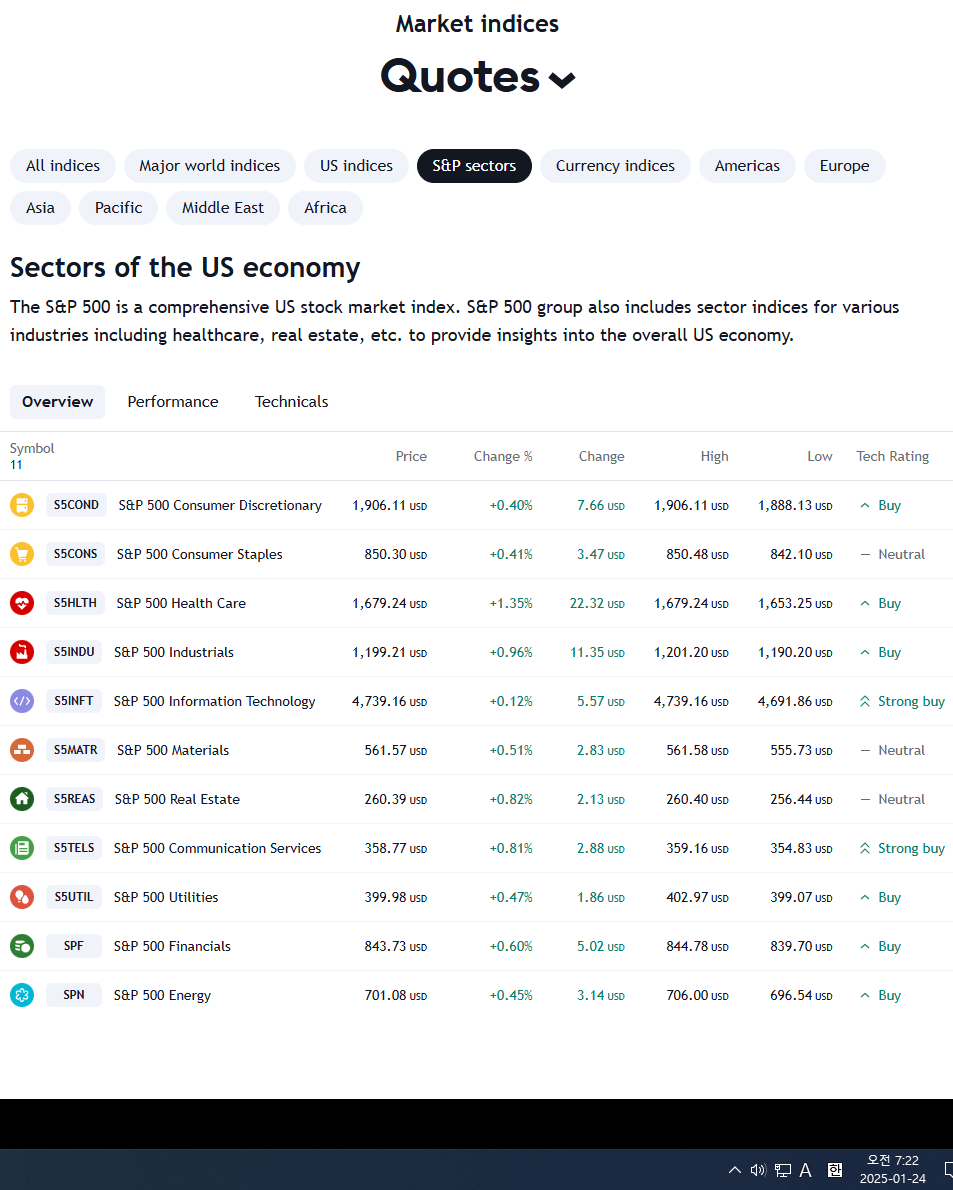Open the S5MATR ticker symbol
953x1190 pixels.
pyautogui.click(x=75, y=750)
